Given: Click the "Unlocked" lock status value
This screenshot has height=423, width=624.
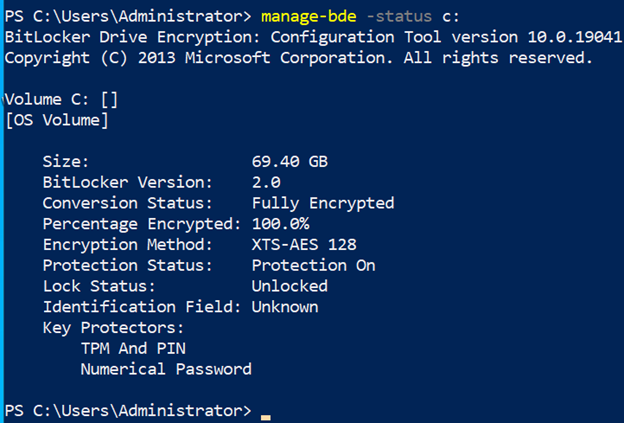Looking at the screenshot, I should point(289,286).
